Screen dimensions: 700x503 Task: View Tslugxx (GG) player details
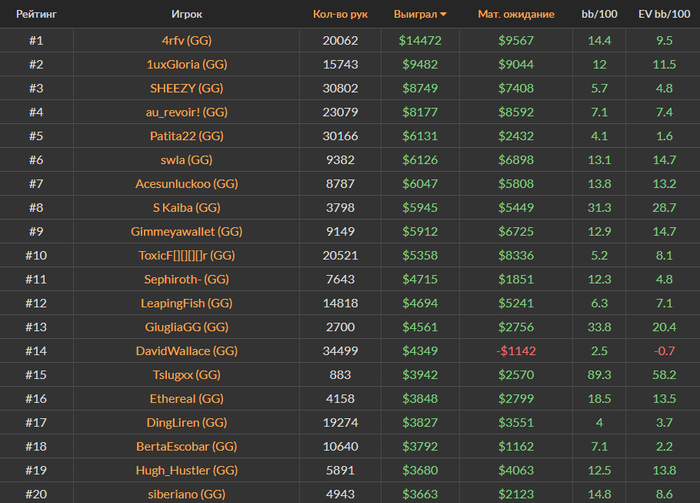pyautogui.click(x=187, y=375)
